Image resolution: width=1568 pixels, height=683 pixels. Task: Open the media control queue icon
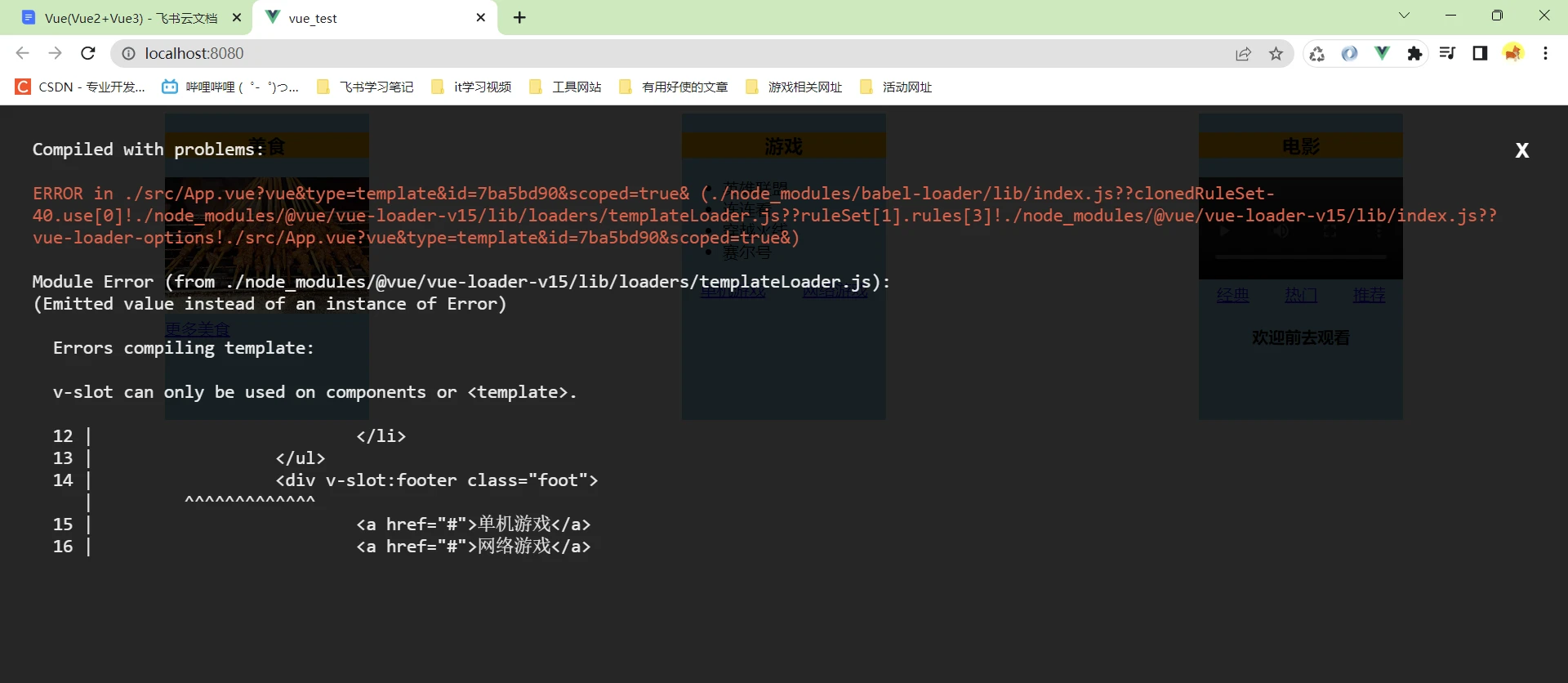point(1447,54)
